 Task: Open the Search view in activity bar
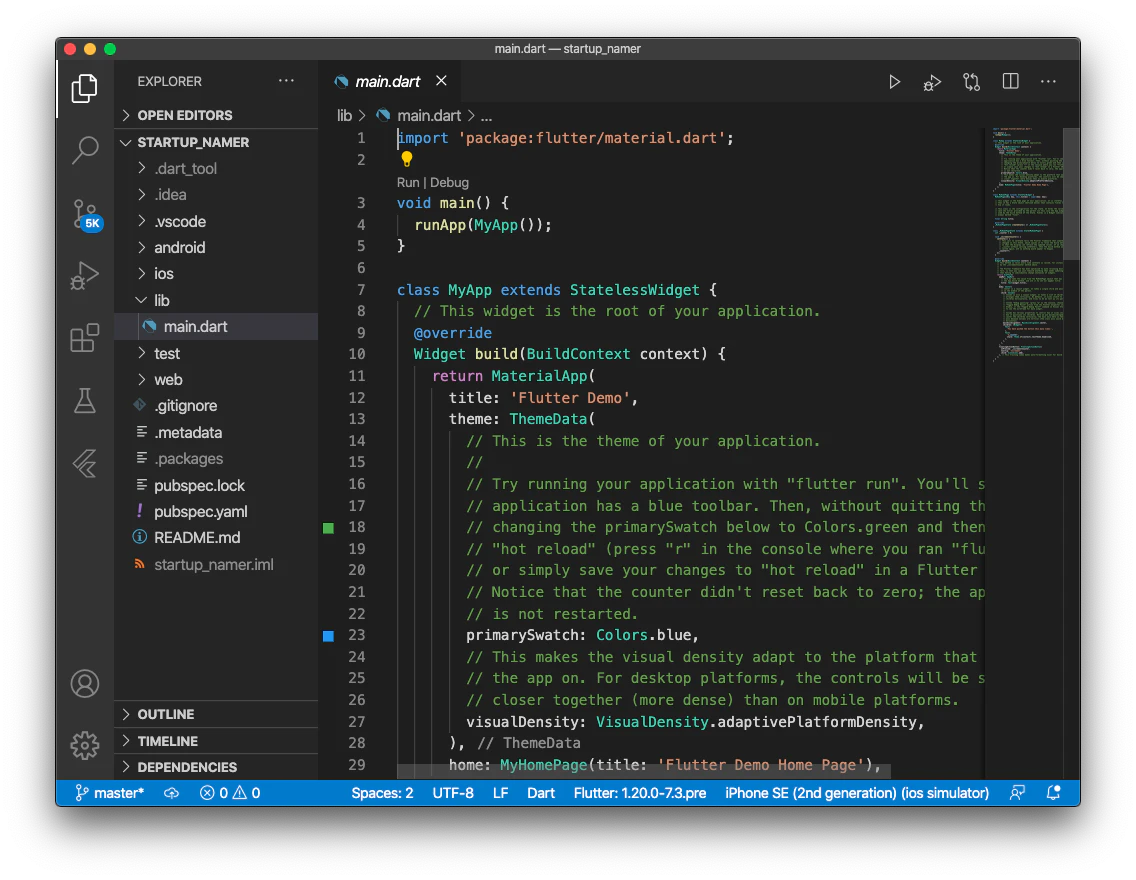[85, 150]
